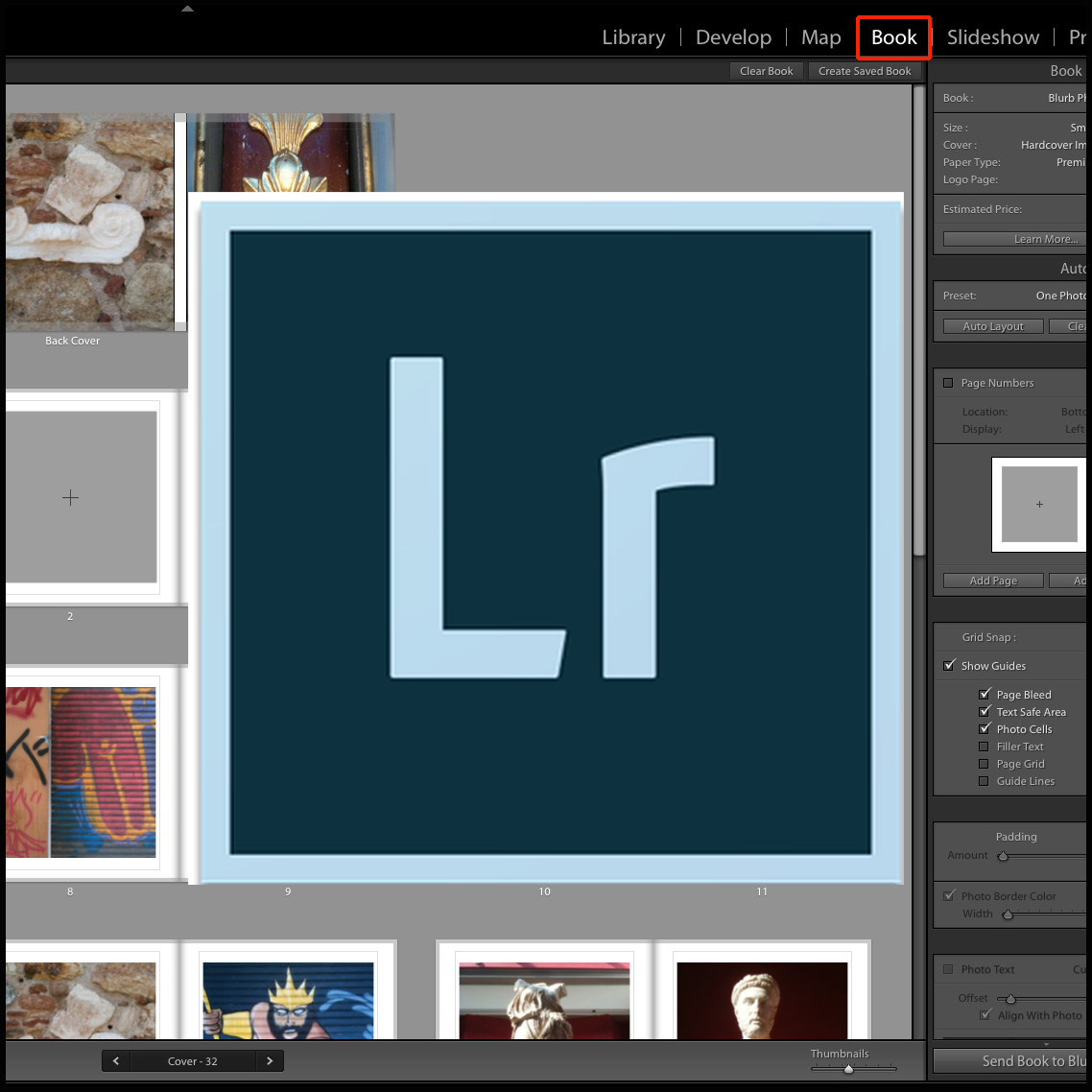Turn on Filler Text guide
This screenshot has width=1092, height=1092.
[984, 747]
